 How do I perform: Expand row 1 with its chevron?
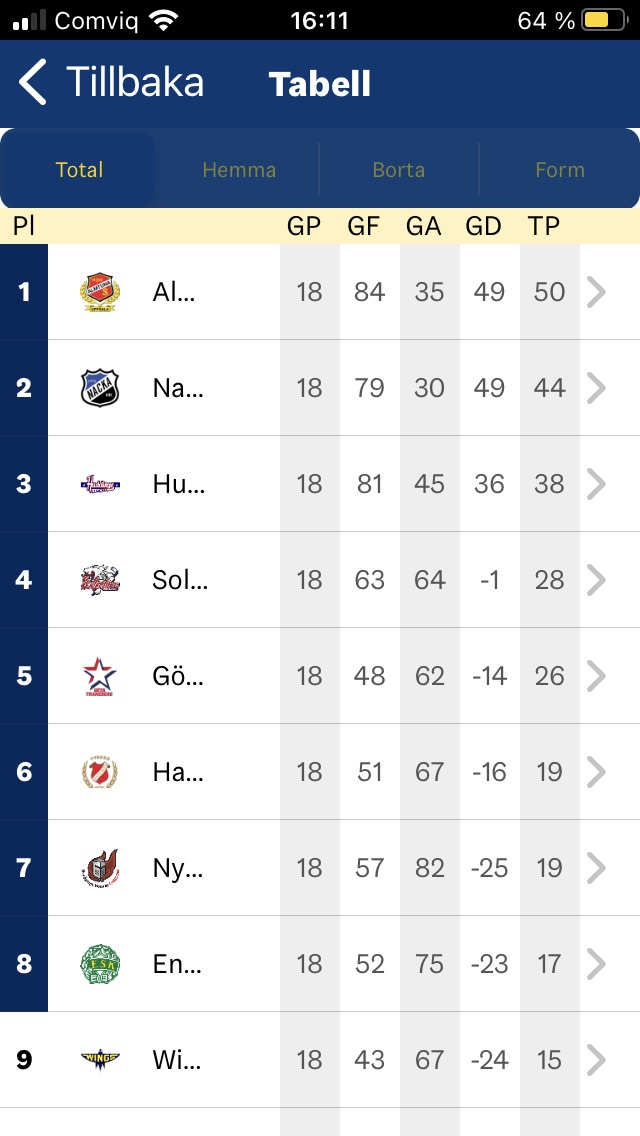pos(597,292)
